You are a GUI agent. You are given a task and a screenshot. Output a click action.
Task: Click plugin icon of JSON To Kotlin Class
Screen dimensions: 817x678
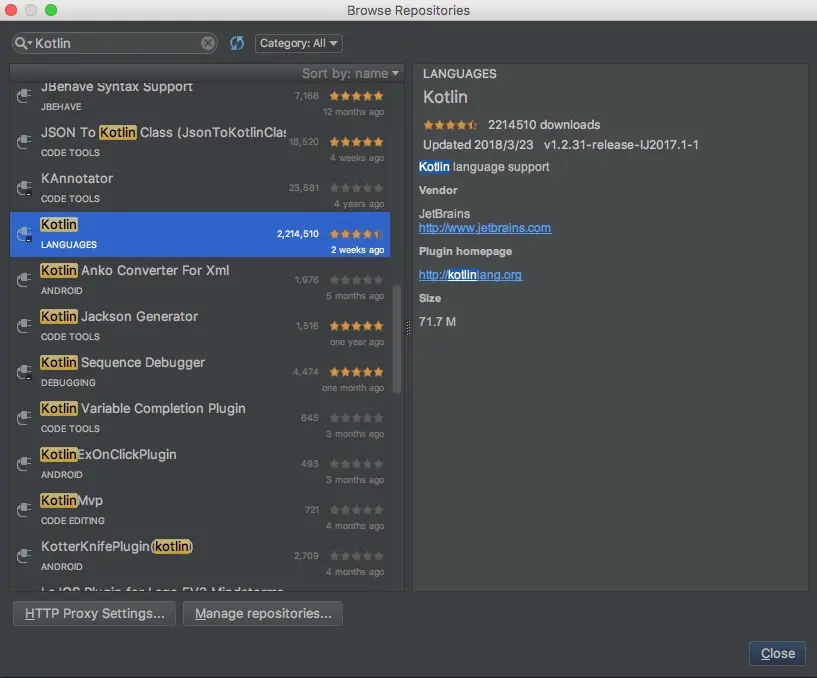pos(24,141)
